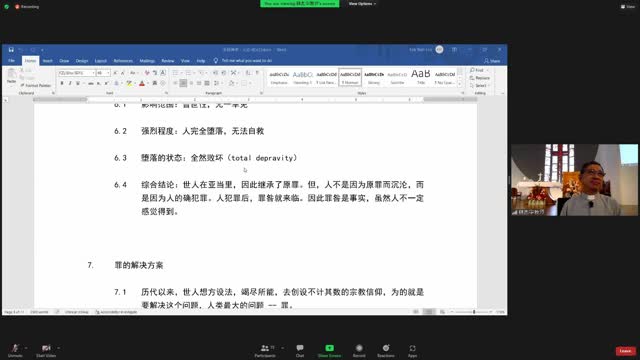This screenshot has height=360, width=640.
Task: Show paragraph marks with pilcrow icon
Action: pyautogui.click(x=257, y=73)
